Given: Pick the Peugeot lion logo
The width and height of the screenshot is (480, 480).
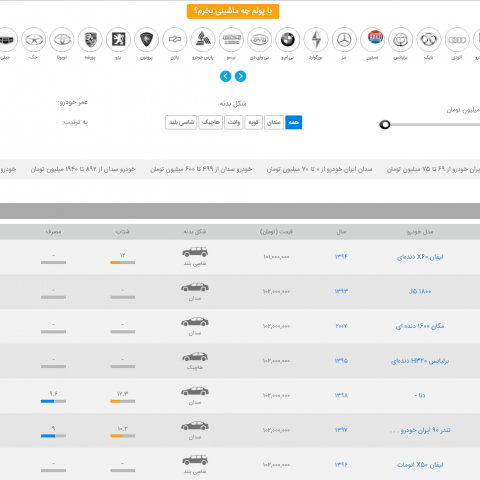Looking at the screenshot, I should point(118,40).
